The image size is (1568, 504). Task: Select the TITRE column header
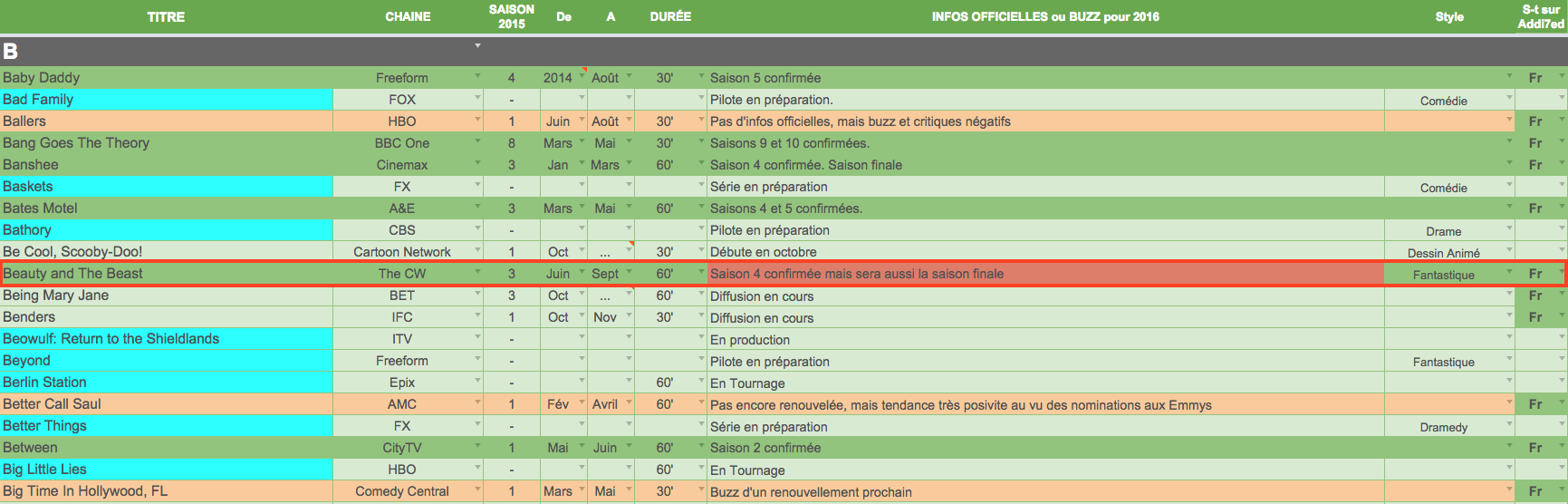tap(166, 16)
